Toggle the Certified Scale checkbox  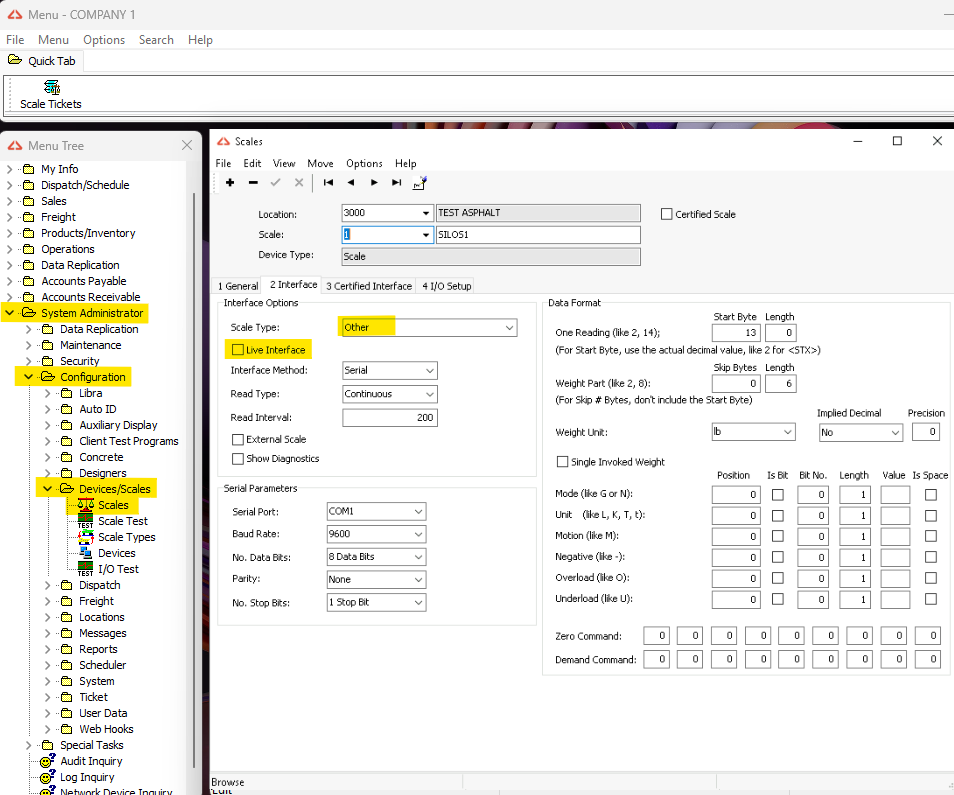click(x=667, y=214)
